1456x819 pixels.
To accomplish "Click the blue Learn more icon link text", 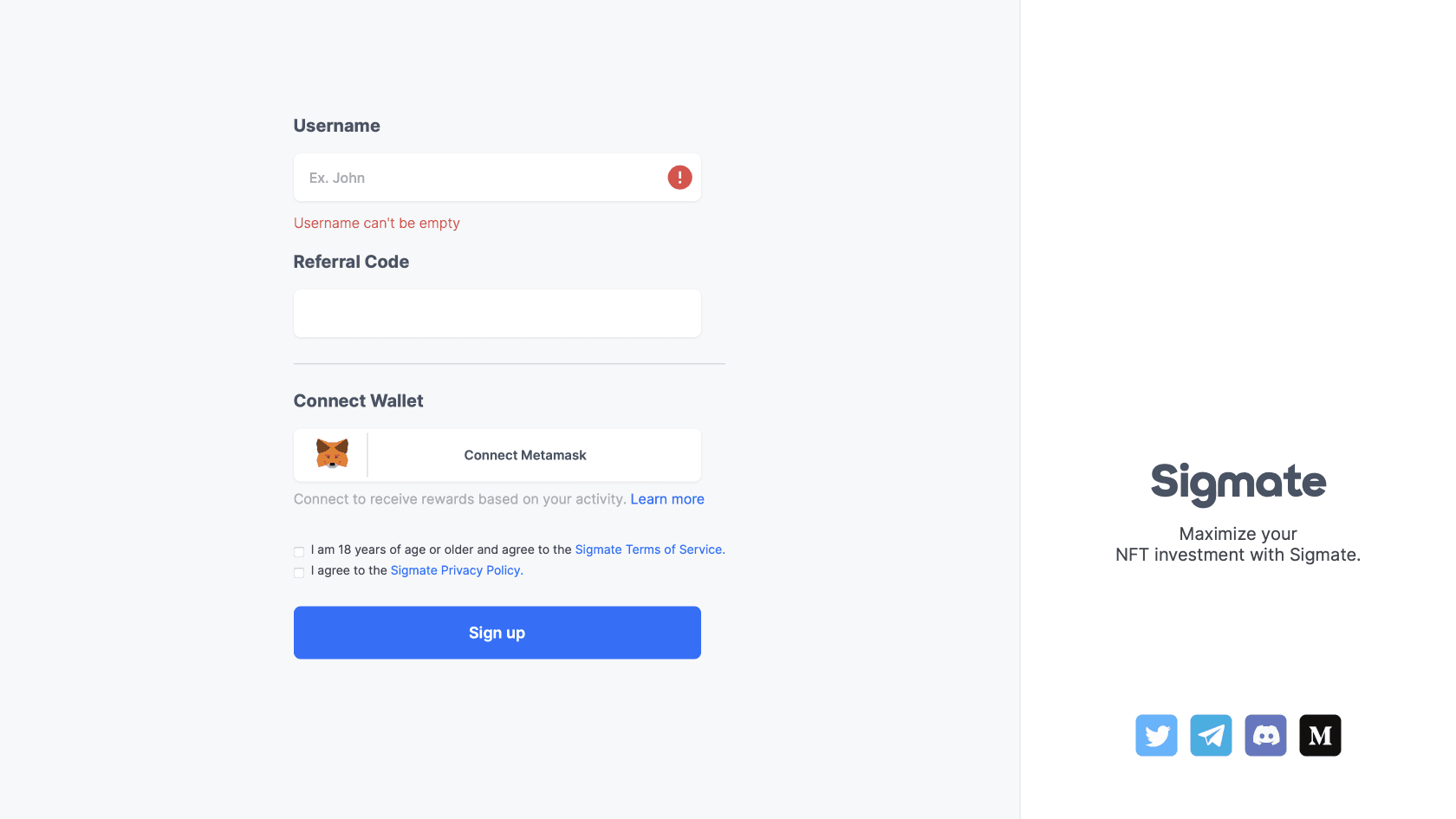I will 667,498.
